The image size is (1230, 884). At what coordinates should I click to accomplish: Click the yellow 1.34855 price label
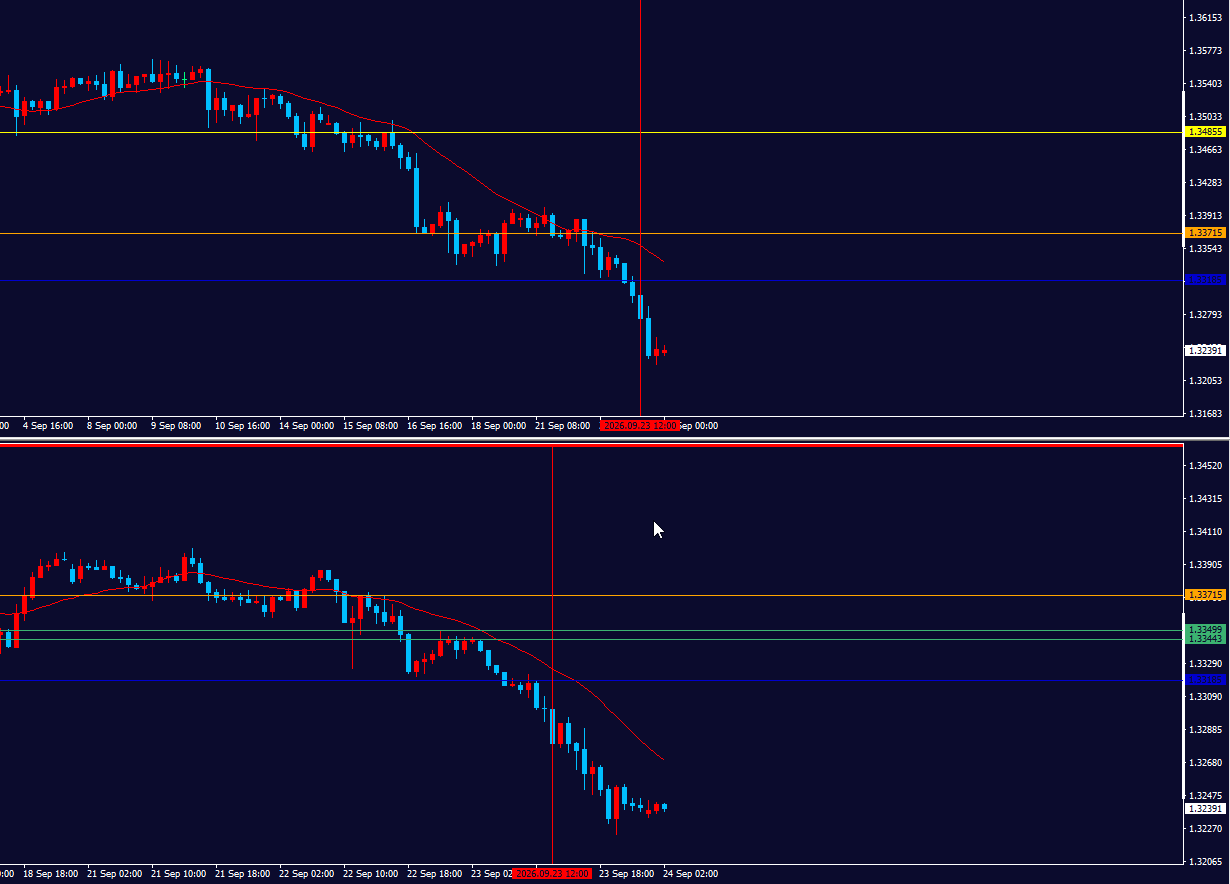(1205, 132)
